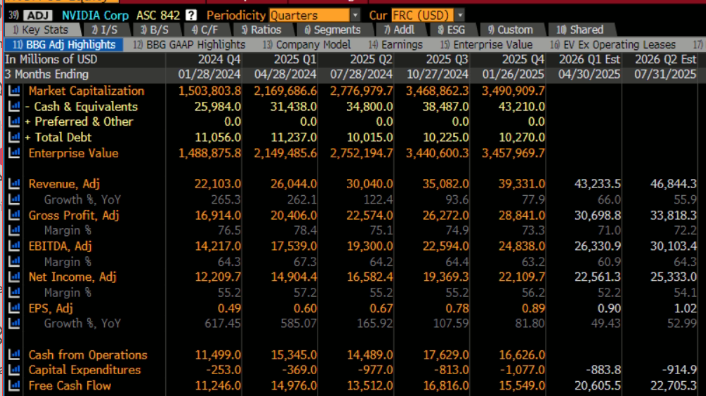Open chart icon for Gross Profit, Adj row

14,215
